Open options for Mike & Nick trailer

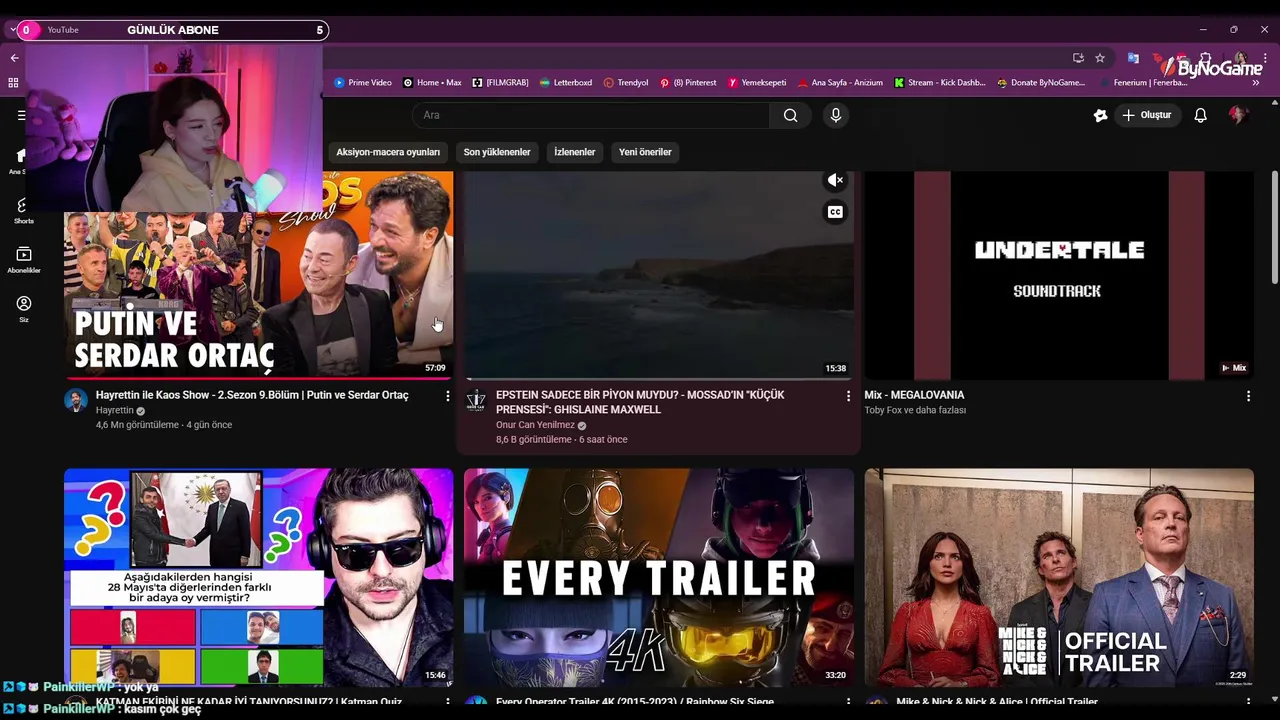tap(1248, 703)
